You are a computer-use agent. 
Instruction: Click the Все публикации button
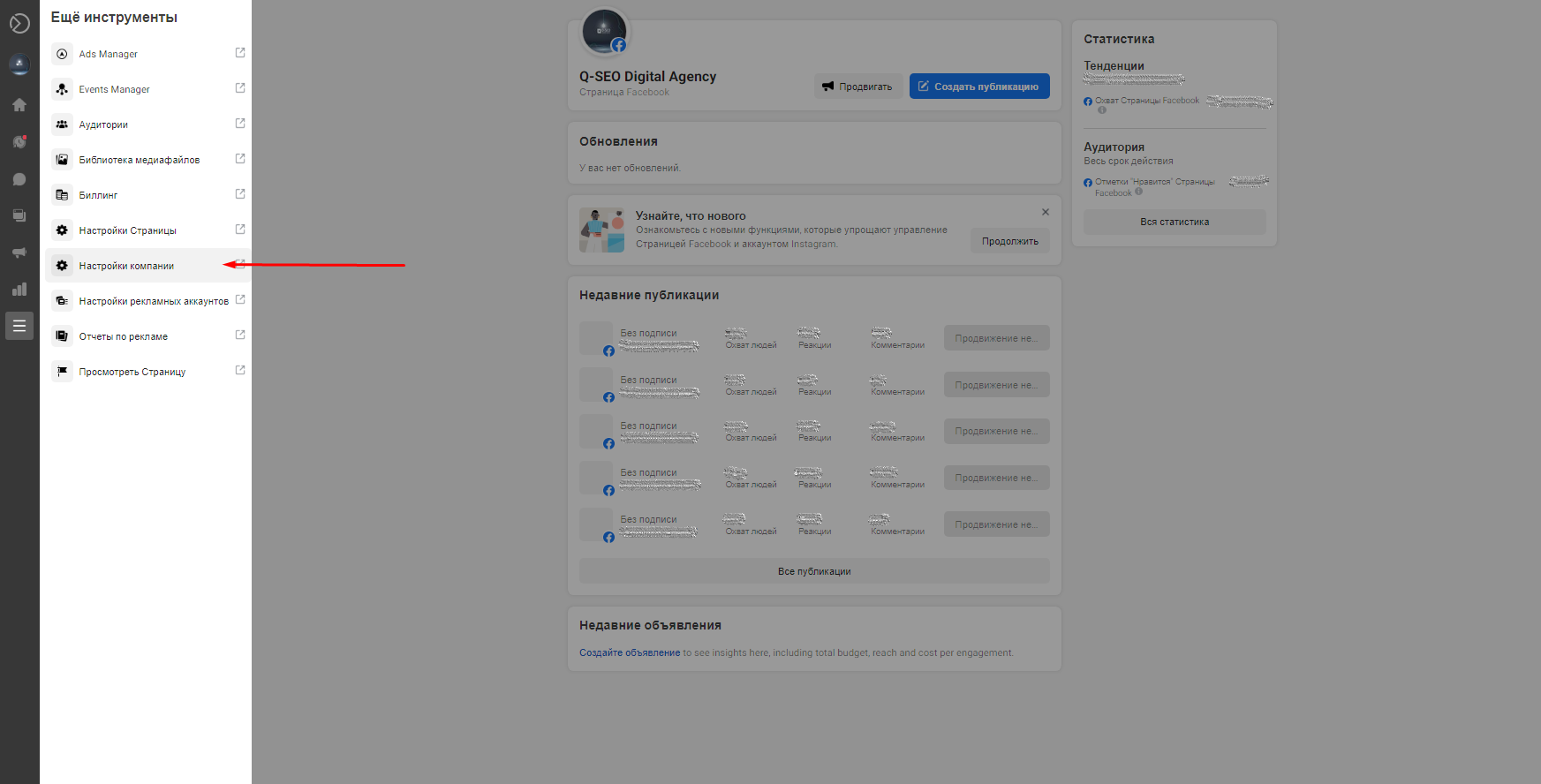click(814, 571)
